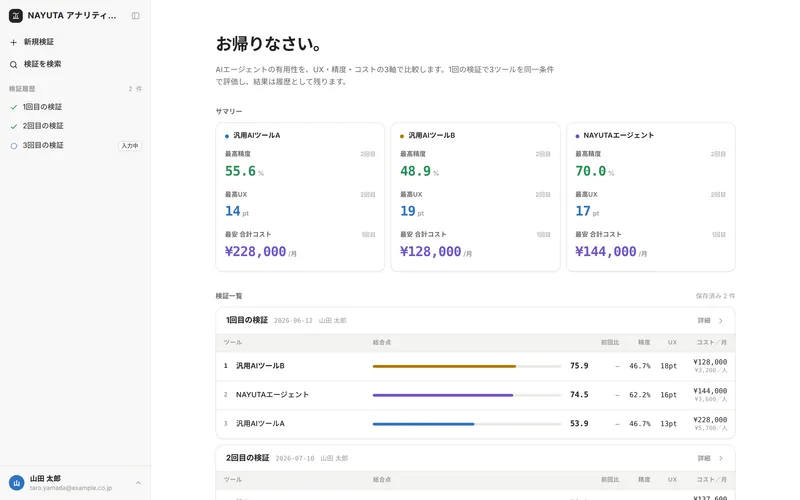This screenshot has width=800, height=500.
Task: Open details chevron for 2回目の検証
Action: pyautogui.click(x=721, y=458)
